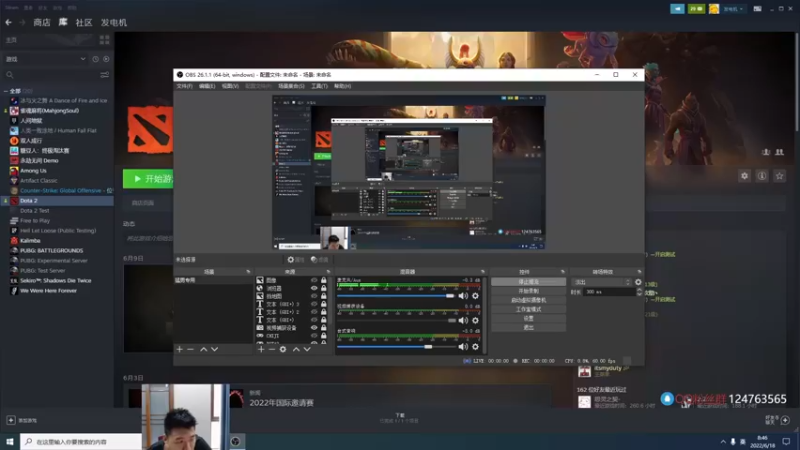The image size is (800, 450).
Task: Add a new source with plus icon
Action: tap(261, 349)
